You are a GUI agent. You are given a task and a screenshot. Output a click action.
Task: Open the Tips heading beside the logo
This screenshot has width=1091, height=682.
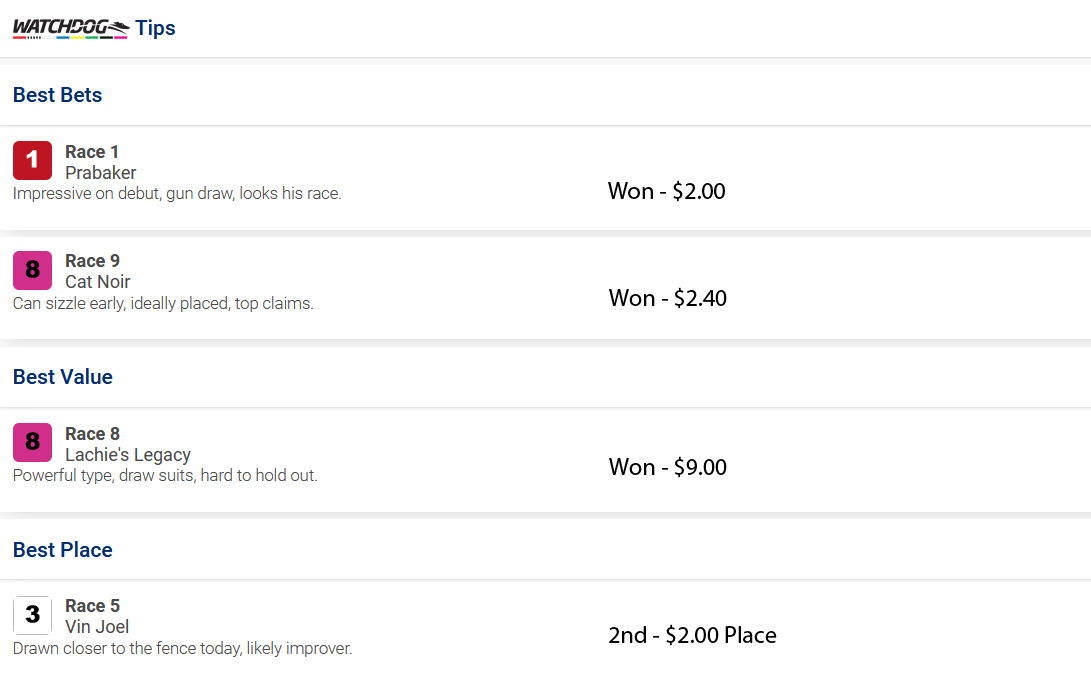(155, 28)
